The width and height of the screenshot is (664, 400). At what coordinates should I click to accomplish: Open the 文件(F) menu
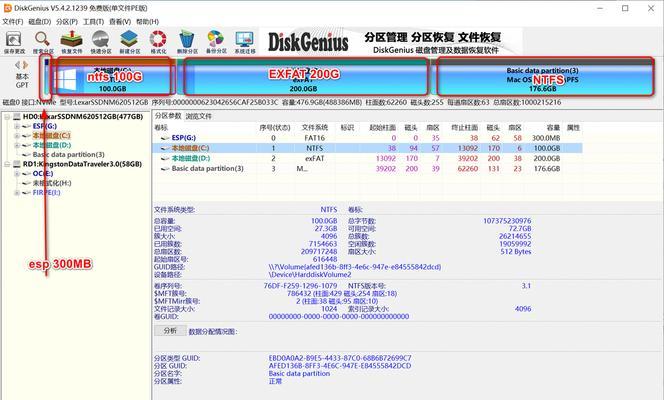(13, 22)
